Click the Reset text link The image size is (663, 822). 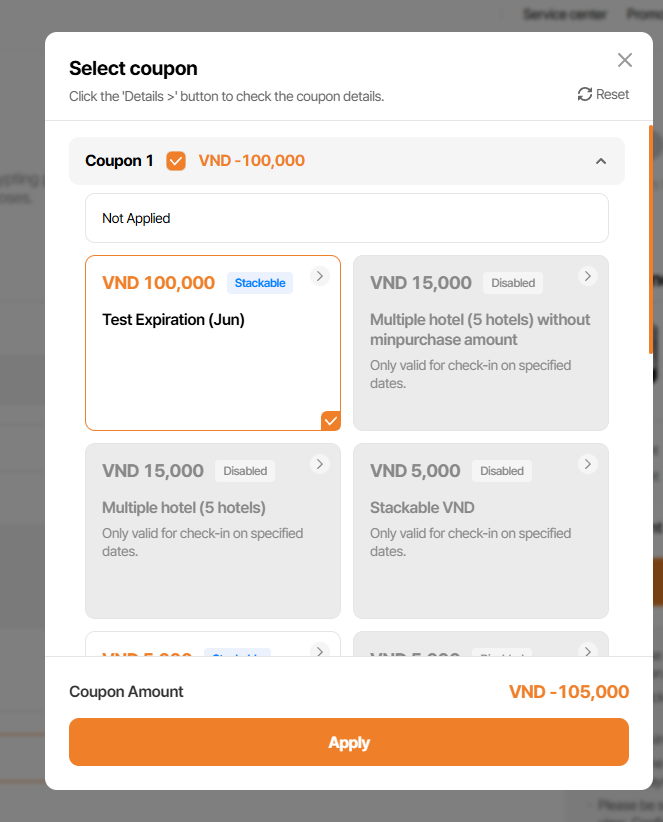[x=613, y=94]
